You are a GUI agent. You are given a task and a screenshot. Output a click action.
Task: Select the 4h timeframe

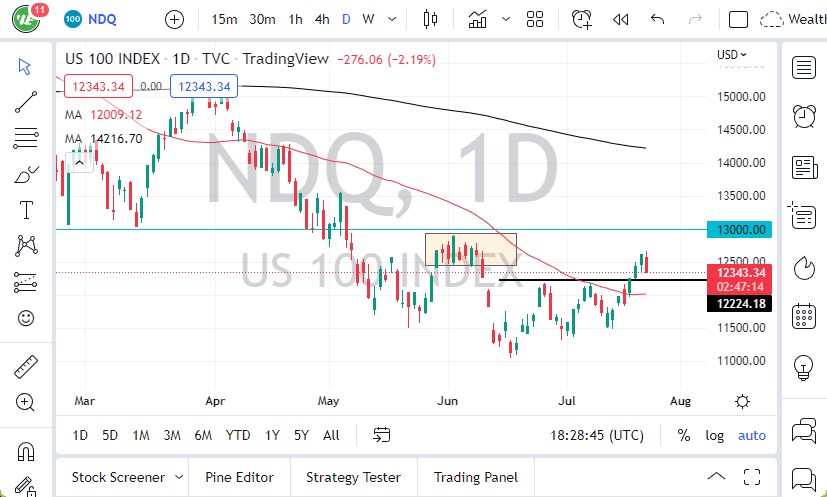[x=321, y=19]
